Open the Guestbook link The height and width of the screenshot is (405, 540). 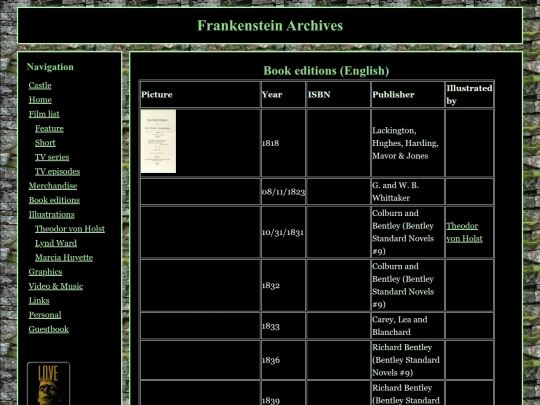pyautogui.click(x=49, y=329)
